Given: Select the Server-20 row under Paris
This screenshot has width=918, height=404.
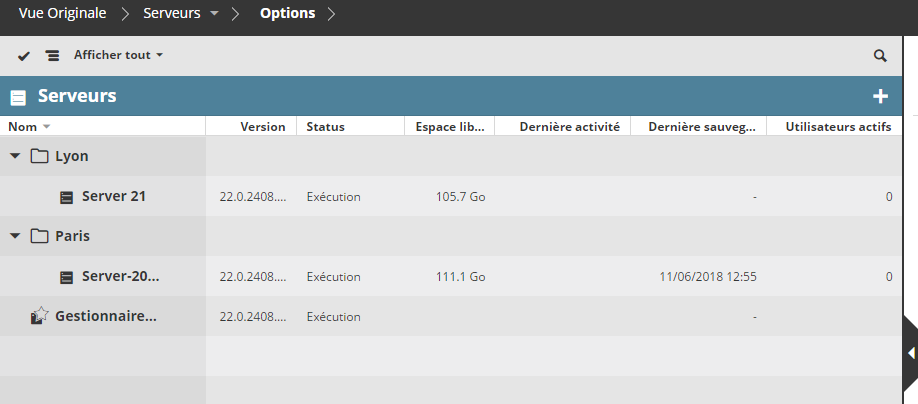Looking at the screenshot, I should pyautogui.click(x=120, y=277).
